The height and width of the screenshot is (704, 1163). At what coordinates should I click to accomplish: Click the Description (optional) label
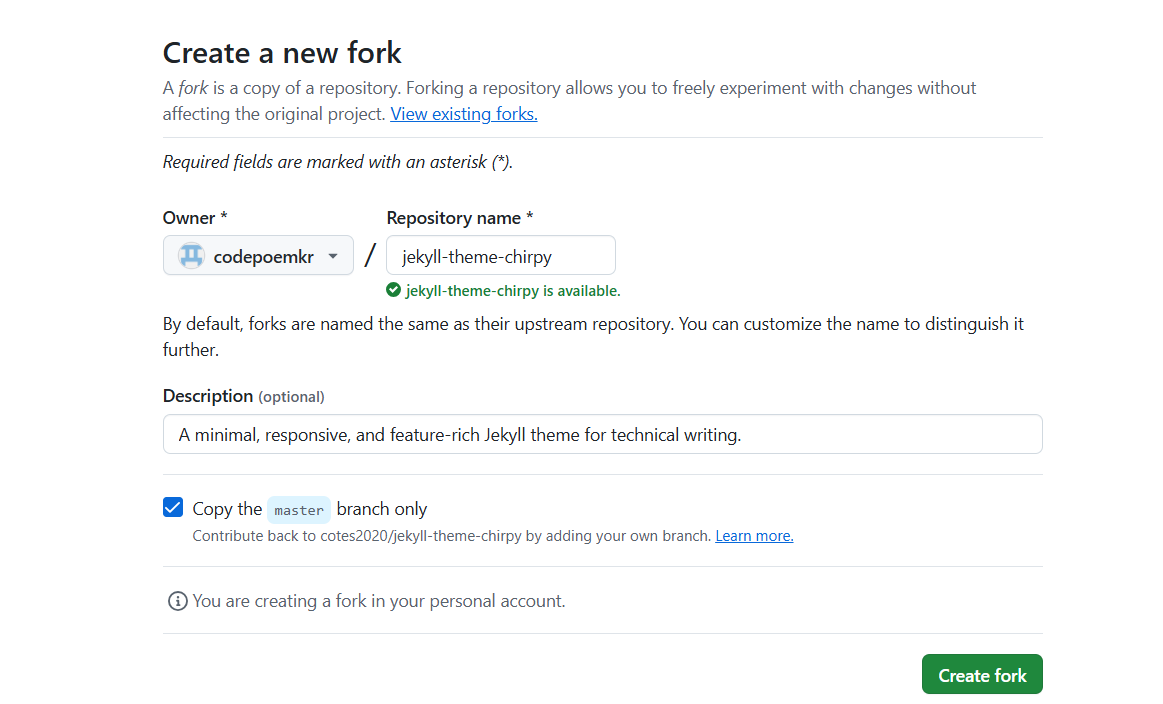coord(243,396)
